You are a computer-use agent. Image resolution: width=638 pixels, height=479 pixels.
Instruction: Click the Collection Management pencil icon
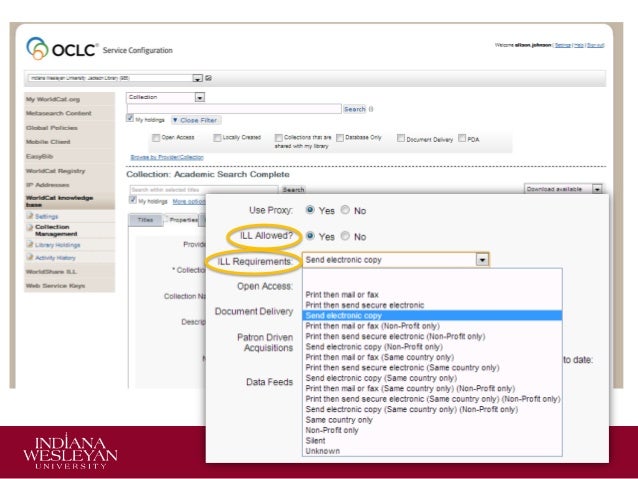click(x=30, y=227)
